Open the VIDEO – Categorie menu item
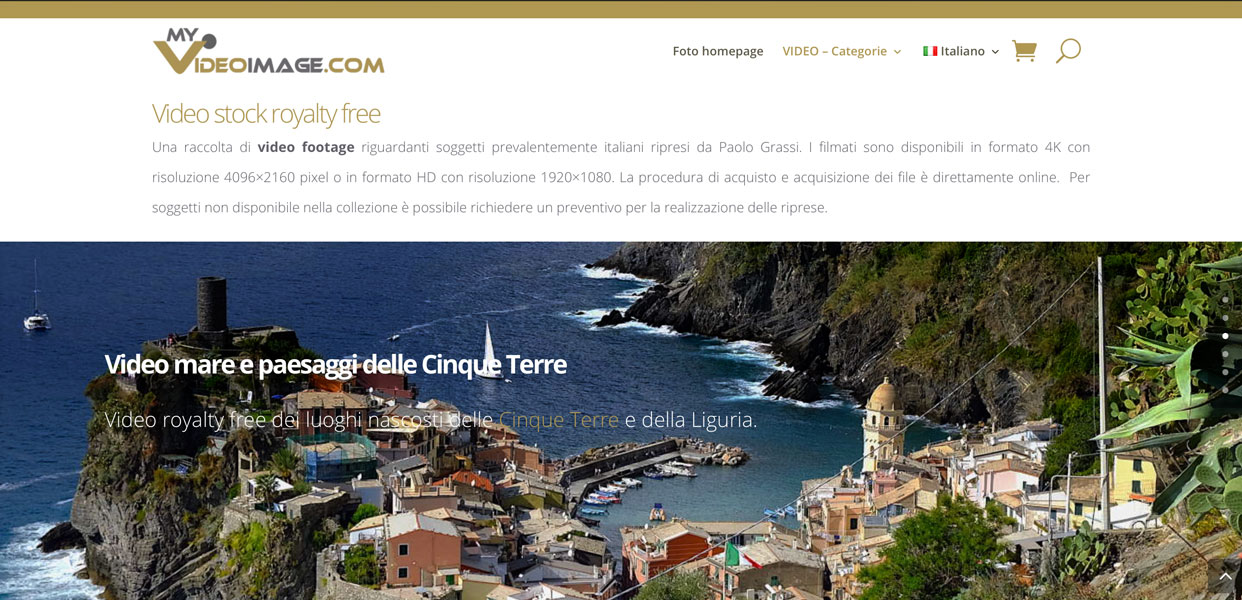 (x=834, y=51)
